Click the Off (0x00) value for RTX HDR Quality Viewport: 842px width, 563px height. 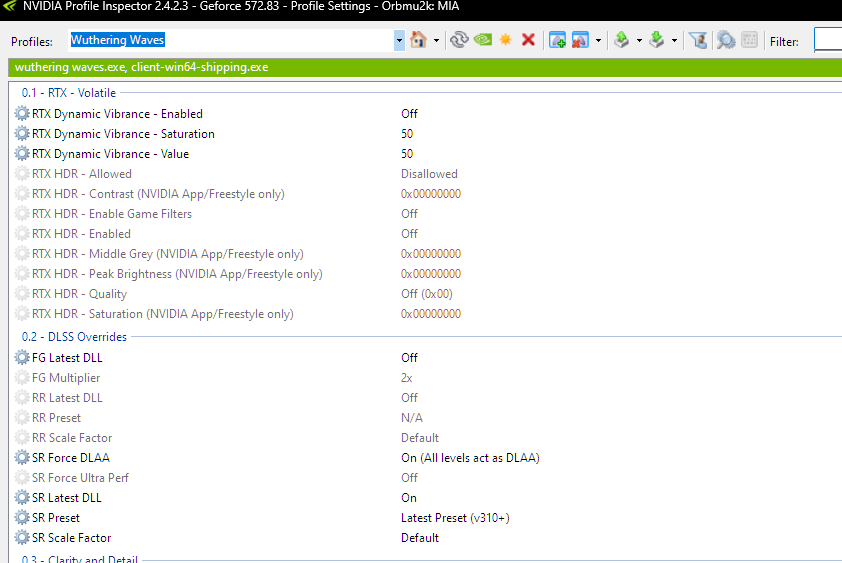click(x=426, y=294)
